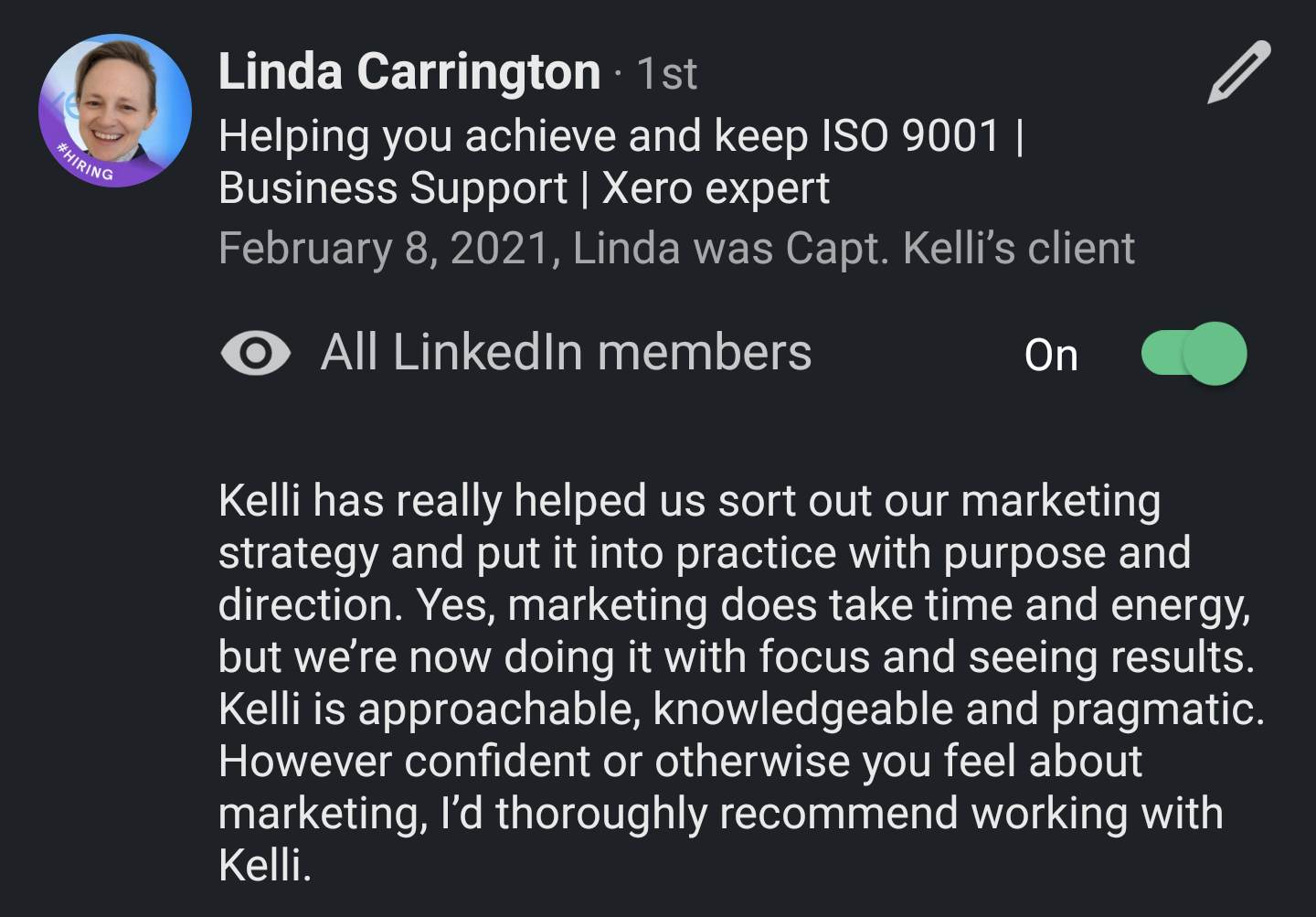Viewport: 1316px width, 917px height.
Task: Click the 1st connection degree label
Action: tap(666, 74)
